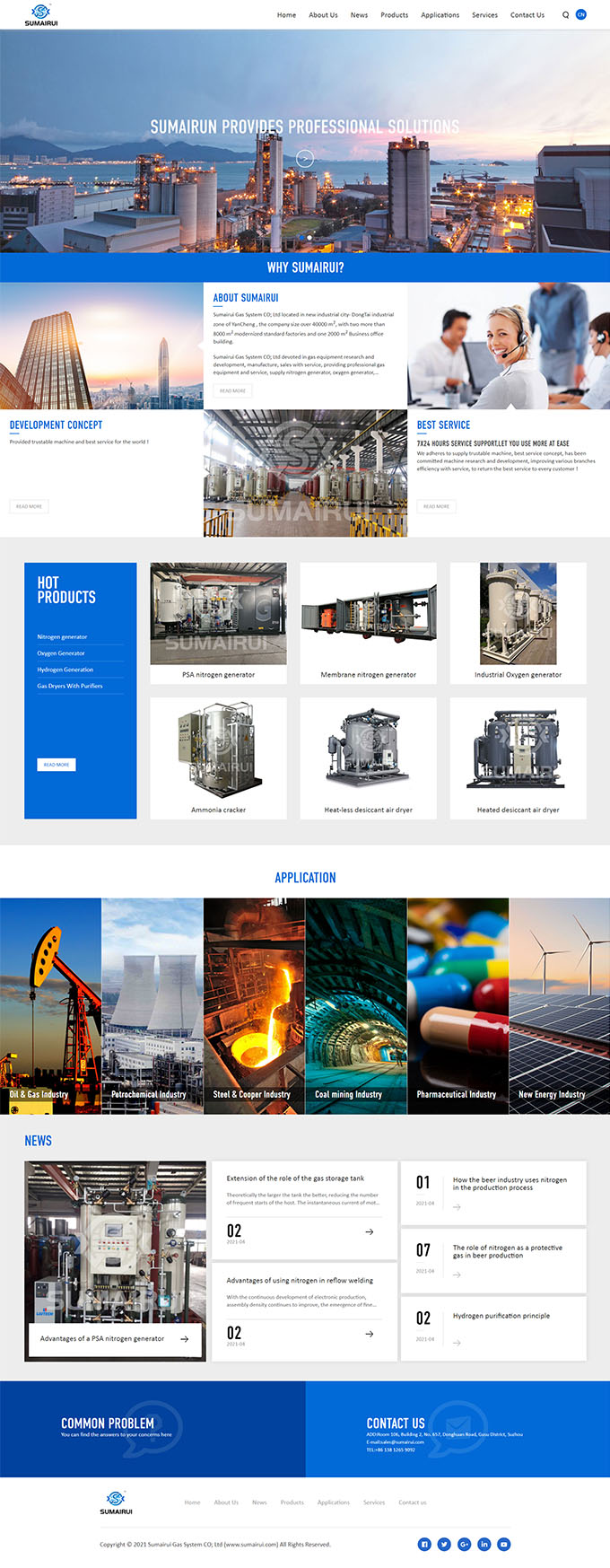
Task: Click the play circle on hero banner
Action: (x=305, y=159)
